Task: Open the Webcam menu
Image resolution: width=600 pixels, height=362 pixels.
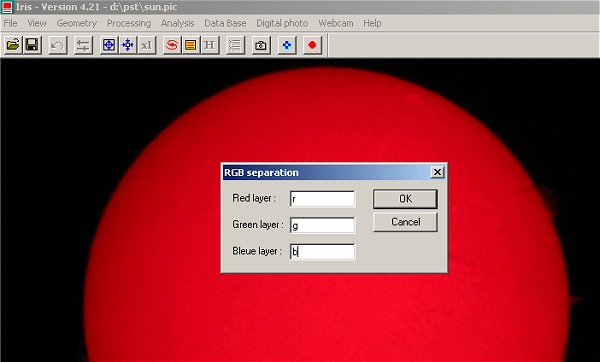Action: [x=336, y=23]
